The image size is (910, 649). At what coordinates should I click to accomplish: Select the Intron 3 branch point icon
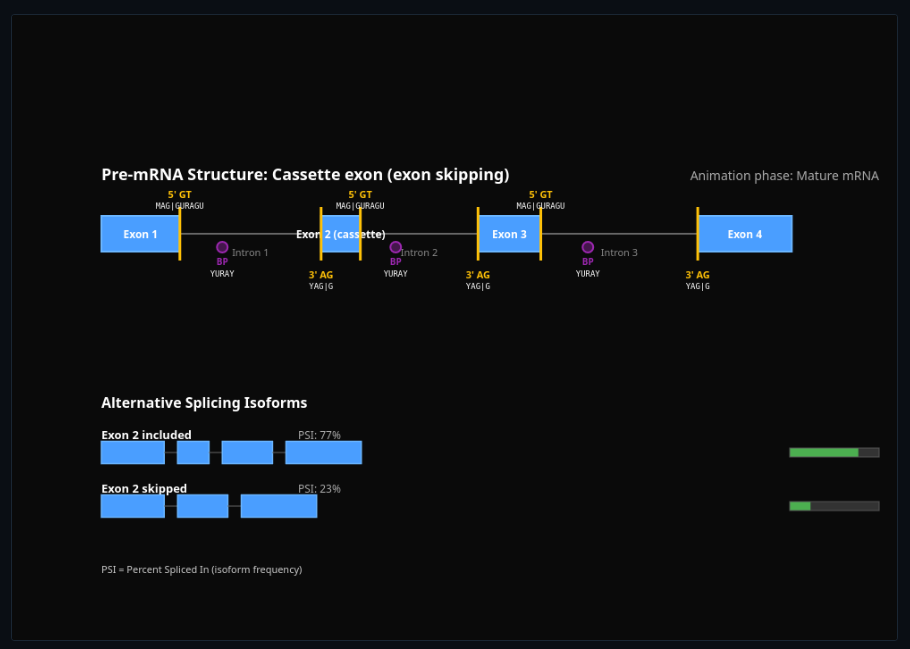[587, 248]
